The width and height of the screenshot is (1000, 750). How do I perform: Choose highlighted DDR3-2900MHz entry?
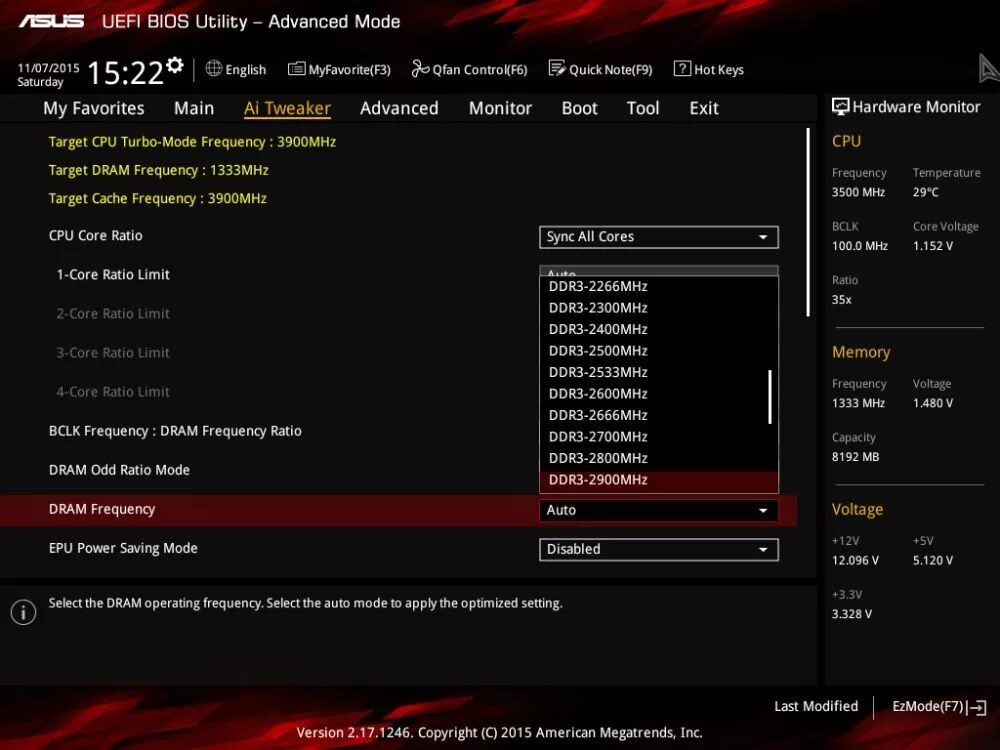(x=659, y=481)
